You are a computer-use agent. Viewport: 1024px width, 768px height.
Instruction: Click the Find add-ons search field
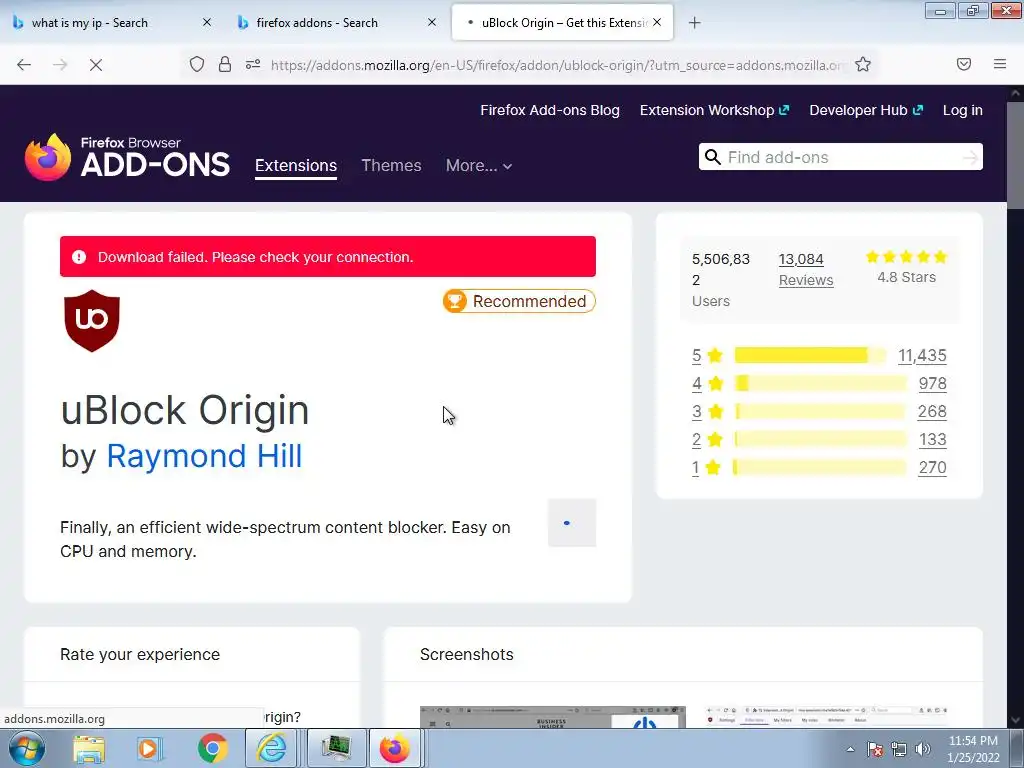841,157
